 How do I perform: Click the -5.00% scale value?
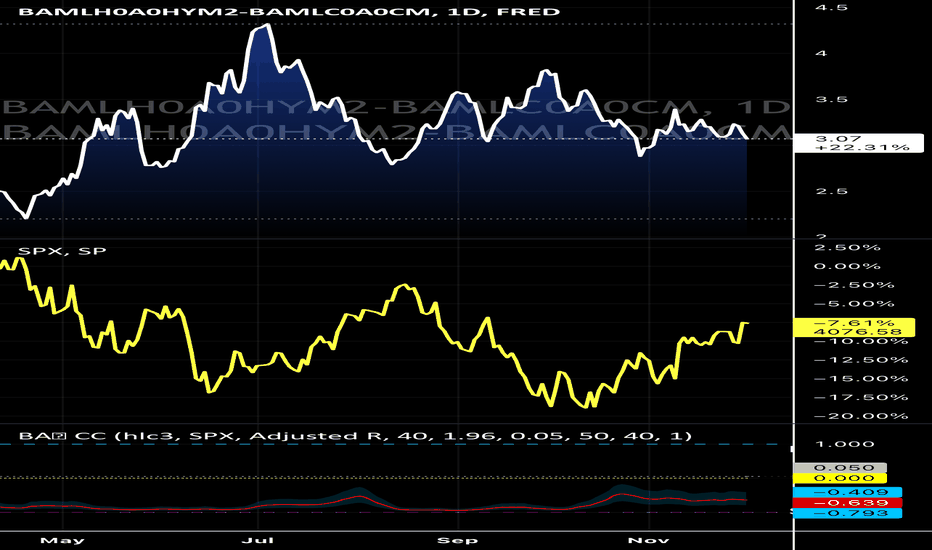click(x=854, y=304)
